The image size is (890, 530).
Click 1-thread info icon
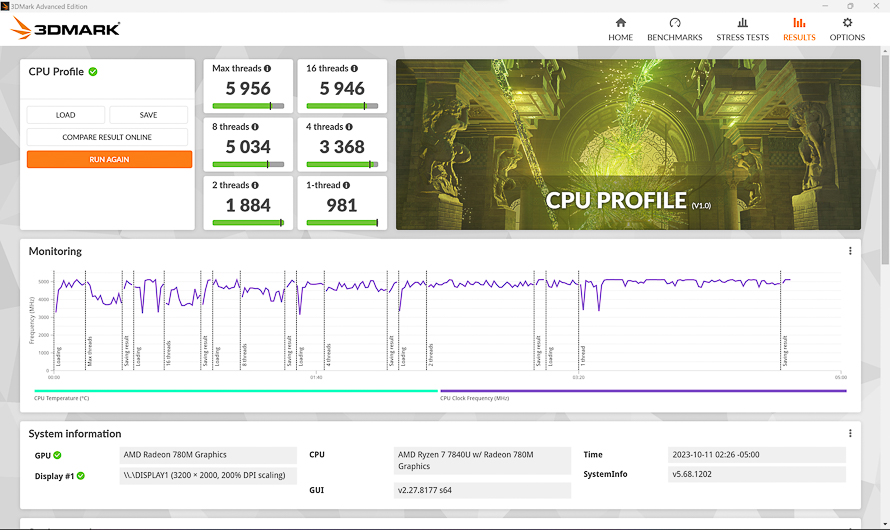pos(346,185)
